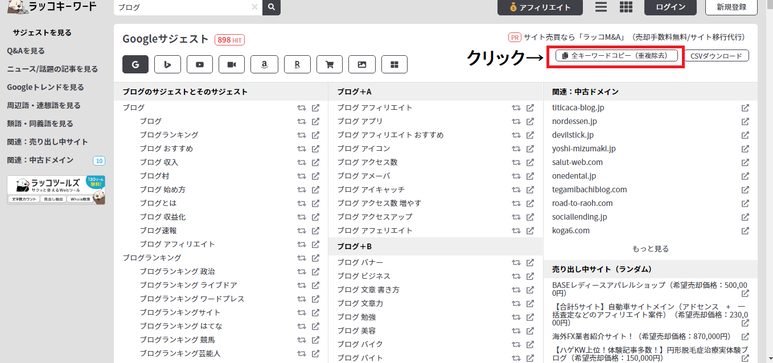Select the video camera source icon
This screenshot has height=363, width=773.
(232, 65)
